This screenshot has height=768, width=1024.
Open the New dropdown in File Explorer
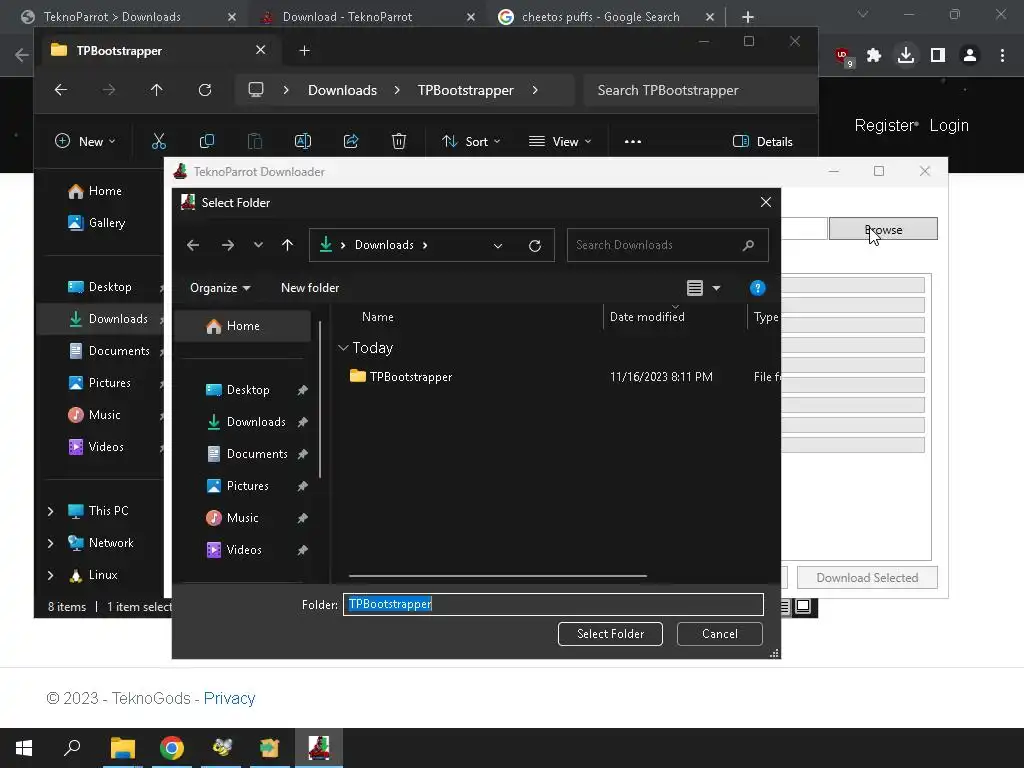(86, 141)
